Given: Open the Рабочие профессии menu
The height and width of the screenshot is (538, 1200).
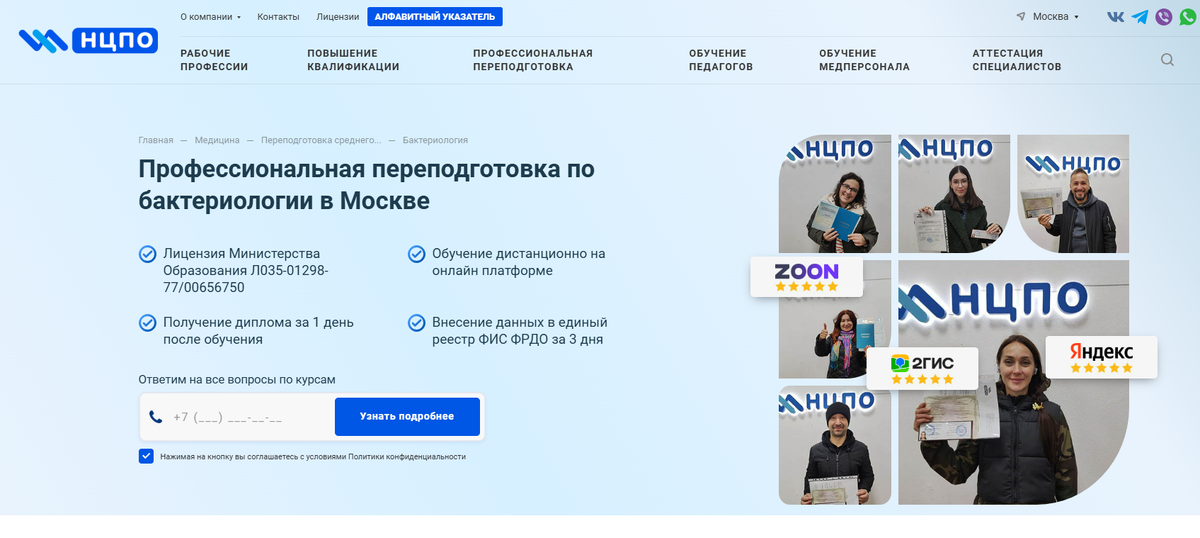Looking at the screenshot, I should [x=214, y=60].
